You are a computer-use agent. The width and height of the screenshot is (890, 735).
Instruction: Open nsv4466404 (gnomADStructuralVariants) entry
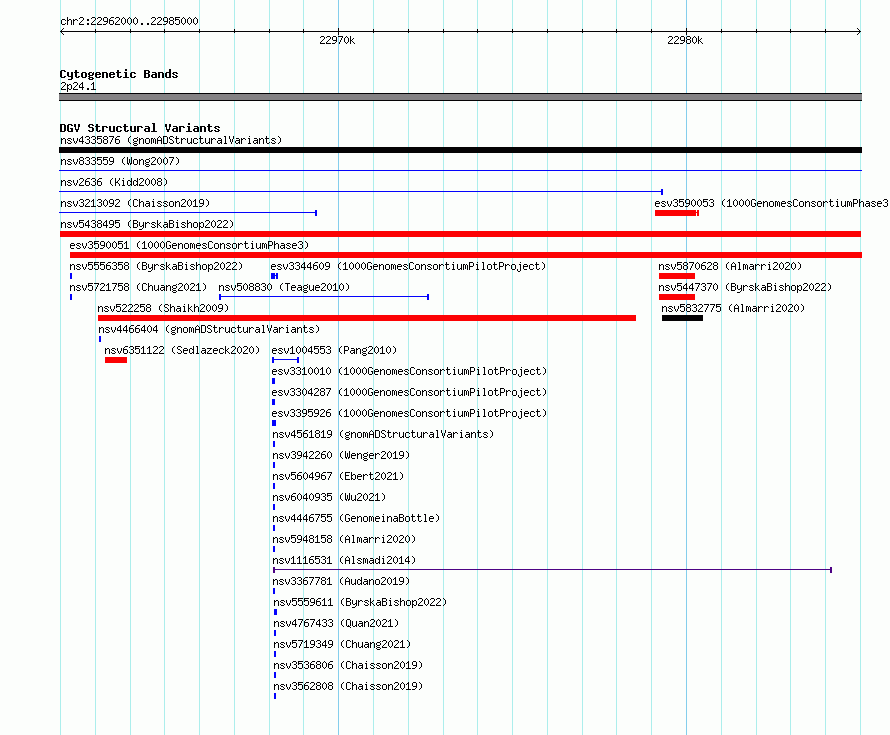[209, 329]
